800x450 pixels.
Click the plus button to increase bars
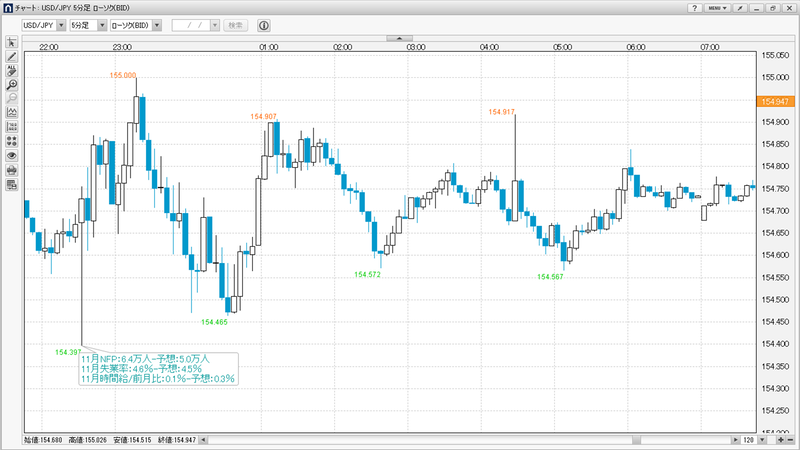pyautogui.click(x=781, y=440)
